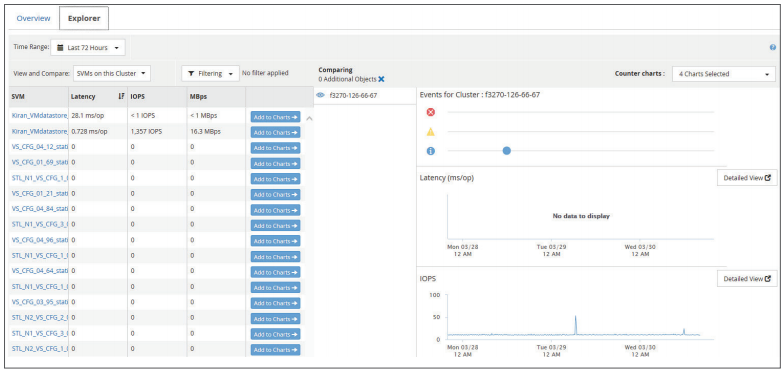Viewport: 784px width, 372px height.
Task: Click the calendar icon in Time Range
Action: 60,48
